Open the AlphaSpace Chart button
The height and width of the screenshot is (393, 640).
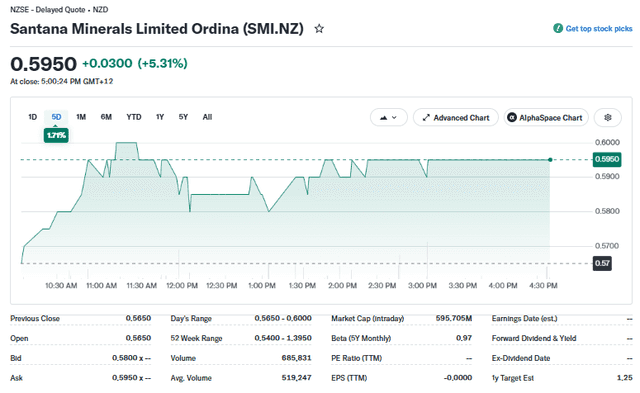546,118
